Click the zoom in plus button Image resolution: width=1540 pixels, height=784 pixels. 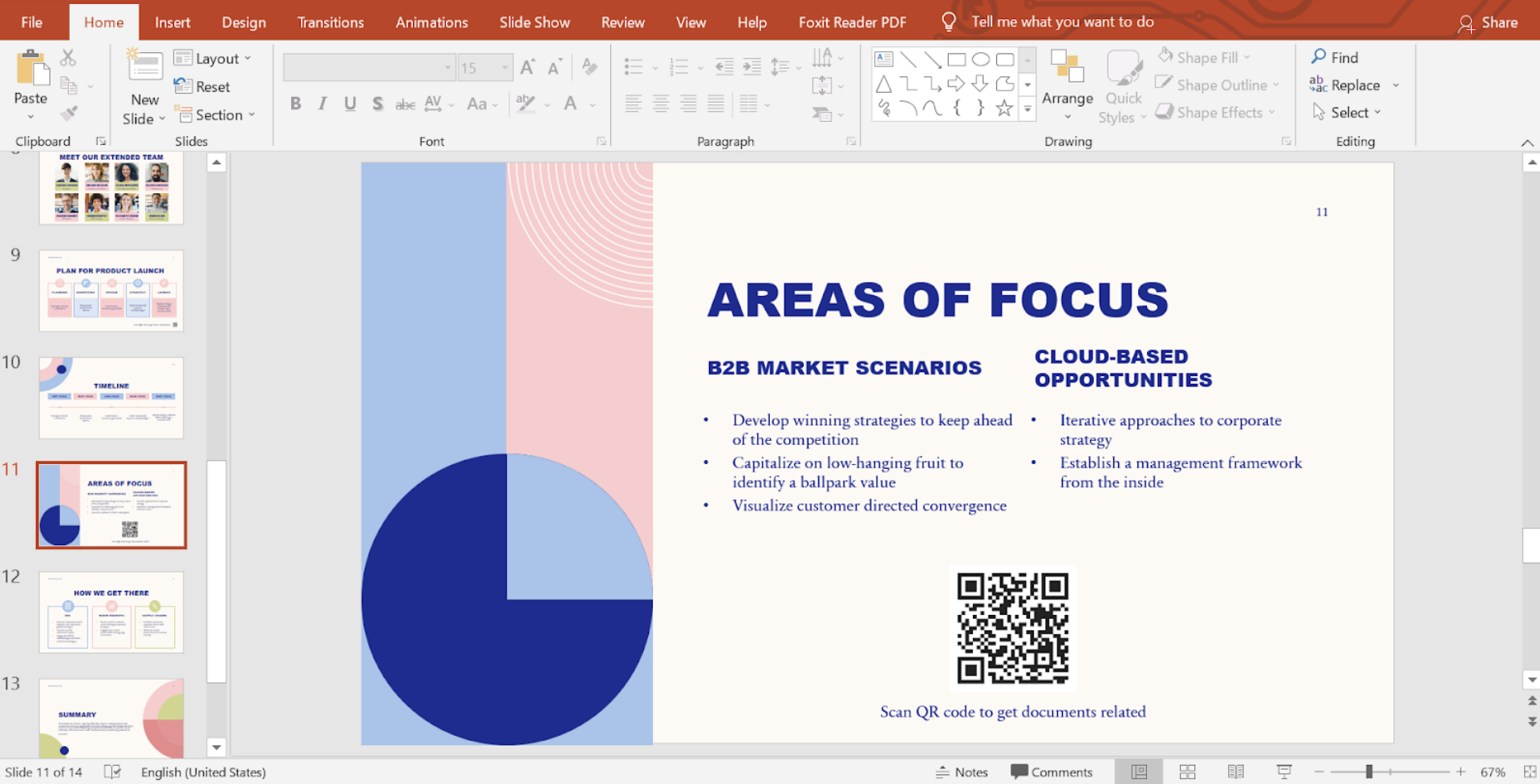point(1461,772)
